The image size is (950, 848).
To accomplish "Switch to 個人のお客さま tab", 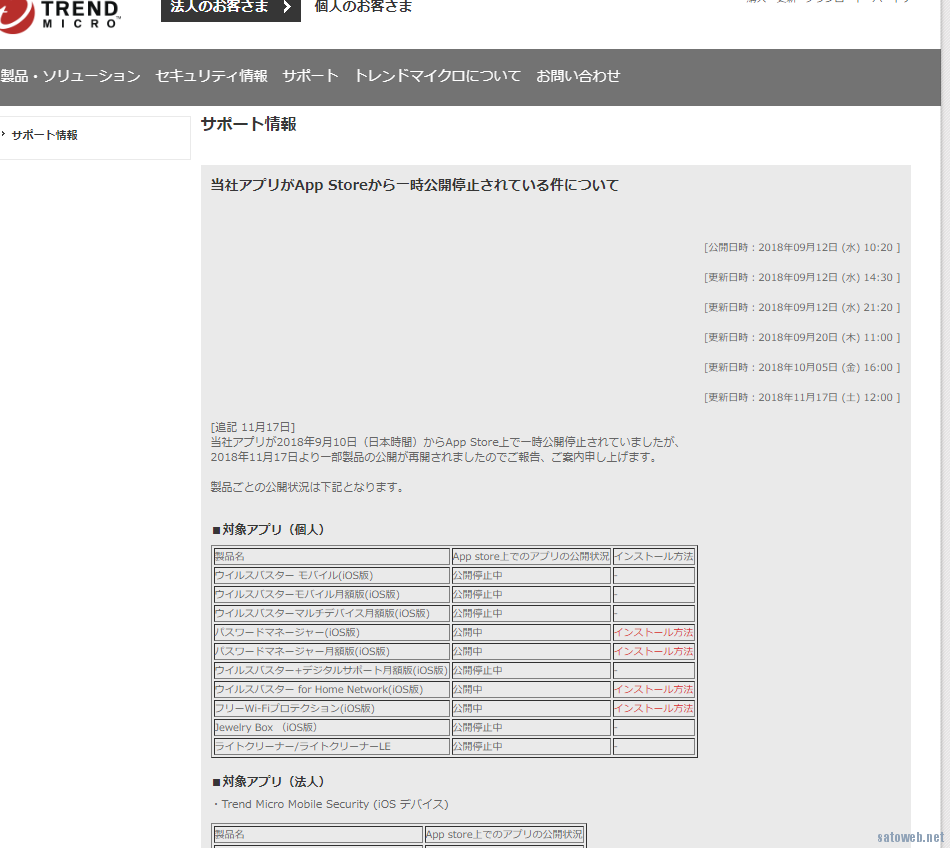I will [363, 8].
